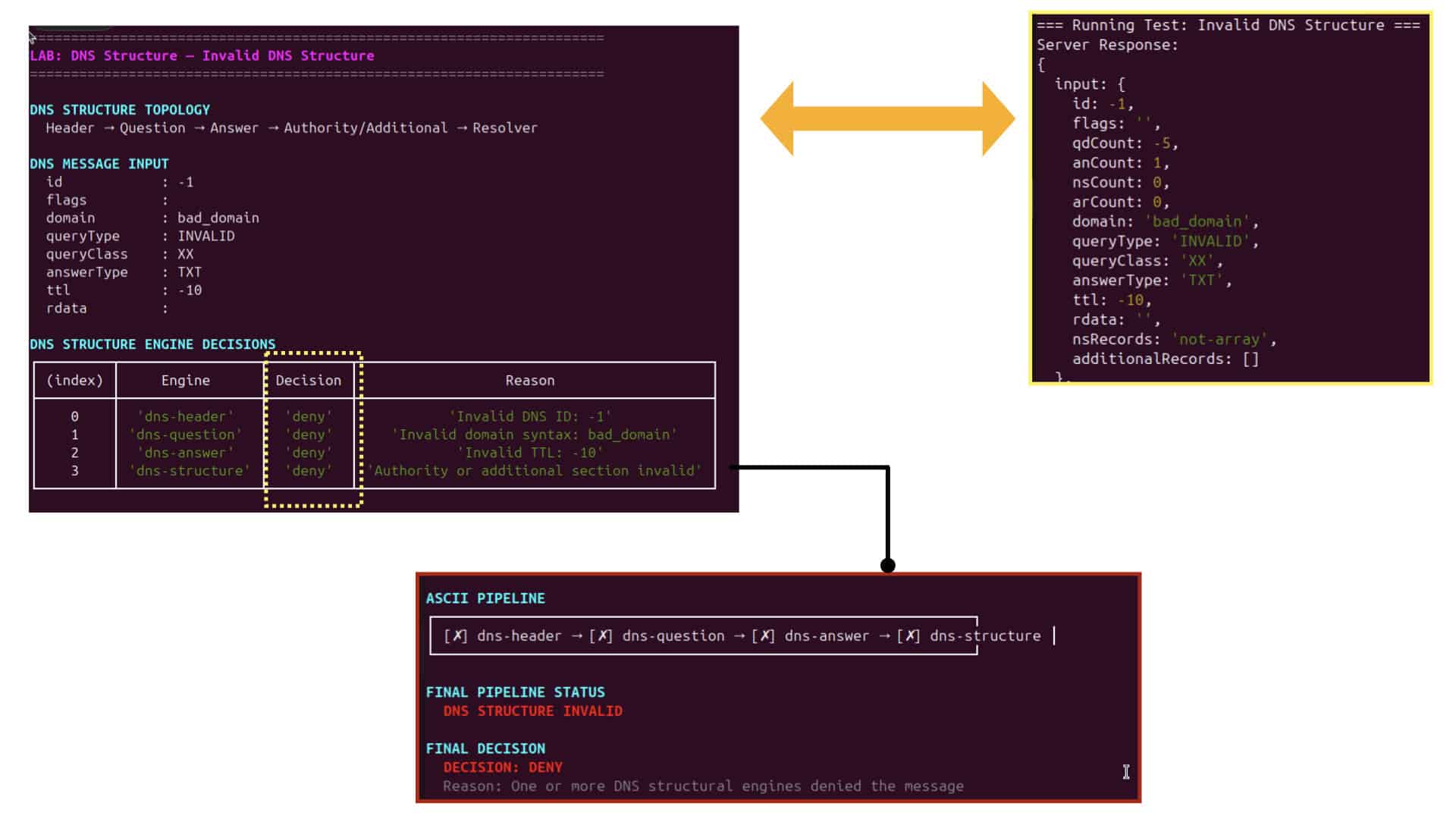Screen dimensions: 1456x819
Task: Click the DNS STRUCTURE TOPOLOGY heading
Action: (x=120, y=110)
